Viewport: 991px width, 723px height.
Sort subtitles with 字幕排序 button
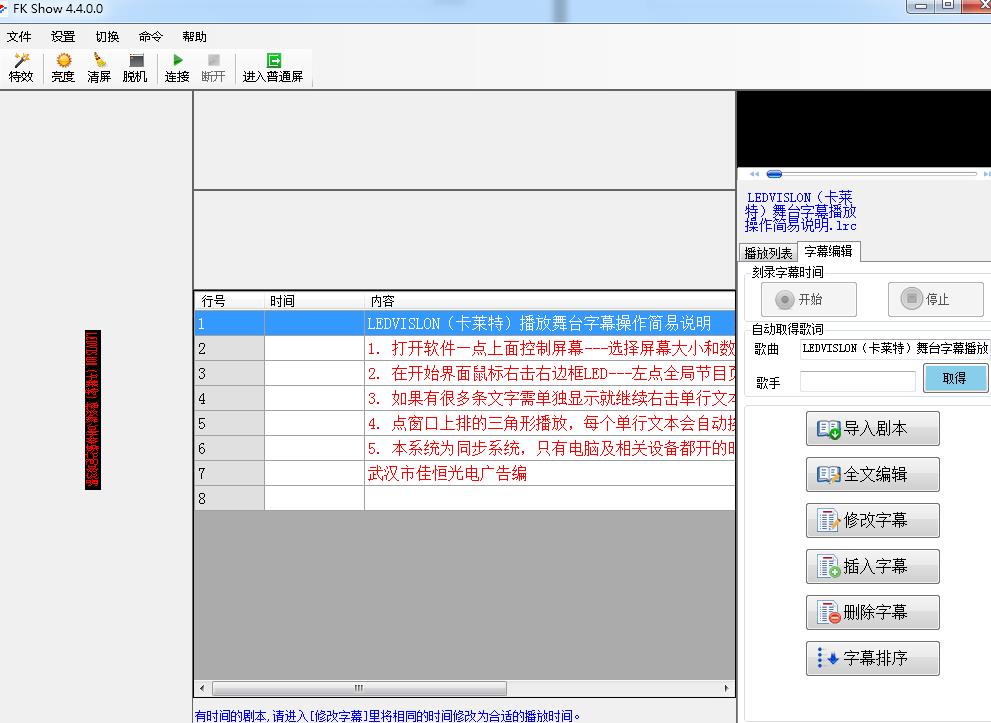click(873, 658)
